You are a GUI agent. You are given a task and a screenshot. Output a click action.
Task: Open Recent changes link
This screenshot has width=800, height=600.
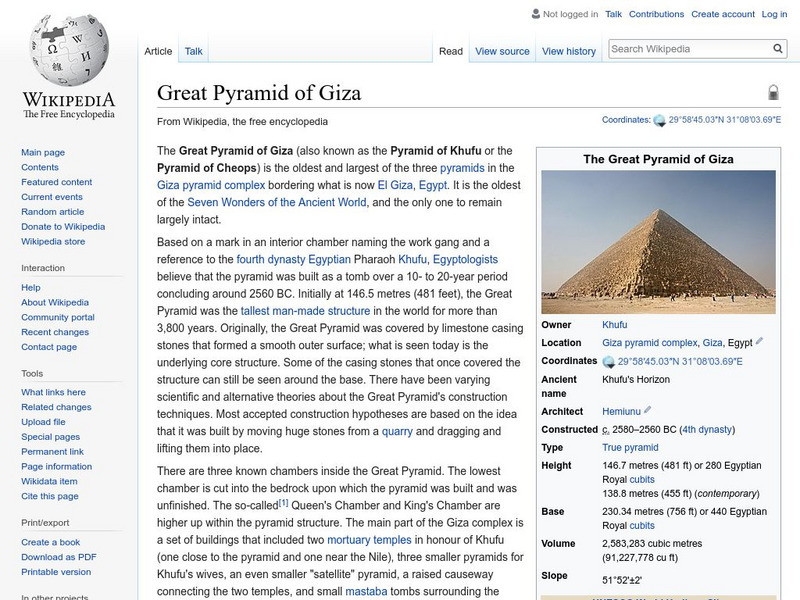[x=55, y=332]
